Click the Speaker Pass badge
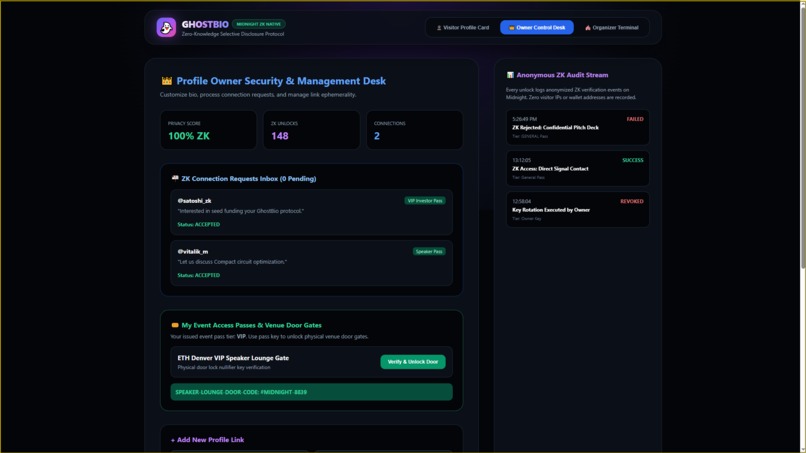 [429, 251]
